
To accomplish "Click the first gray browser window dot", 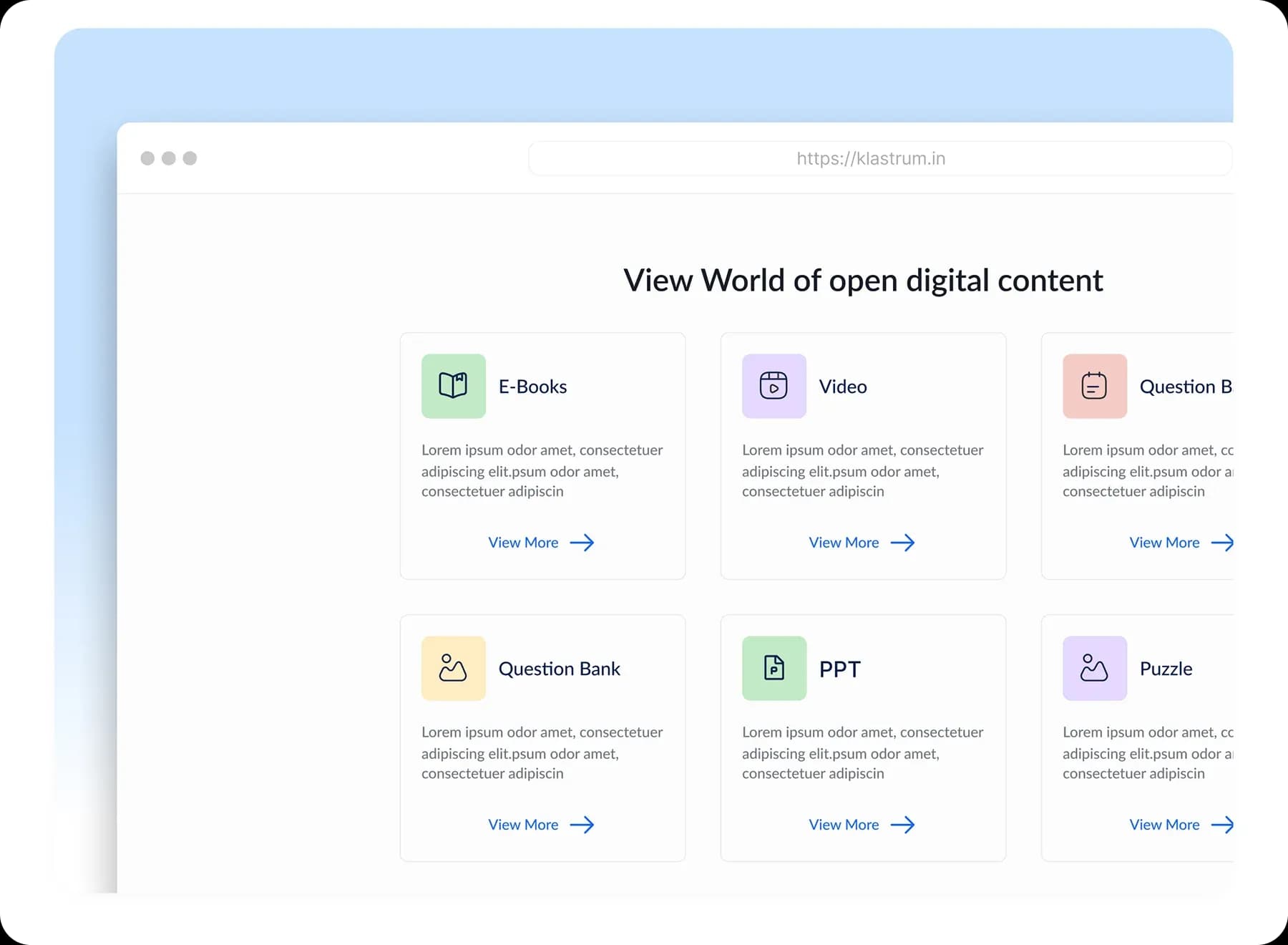I will (x=147, y=158).
